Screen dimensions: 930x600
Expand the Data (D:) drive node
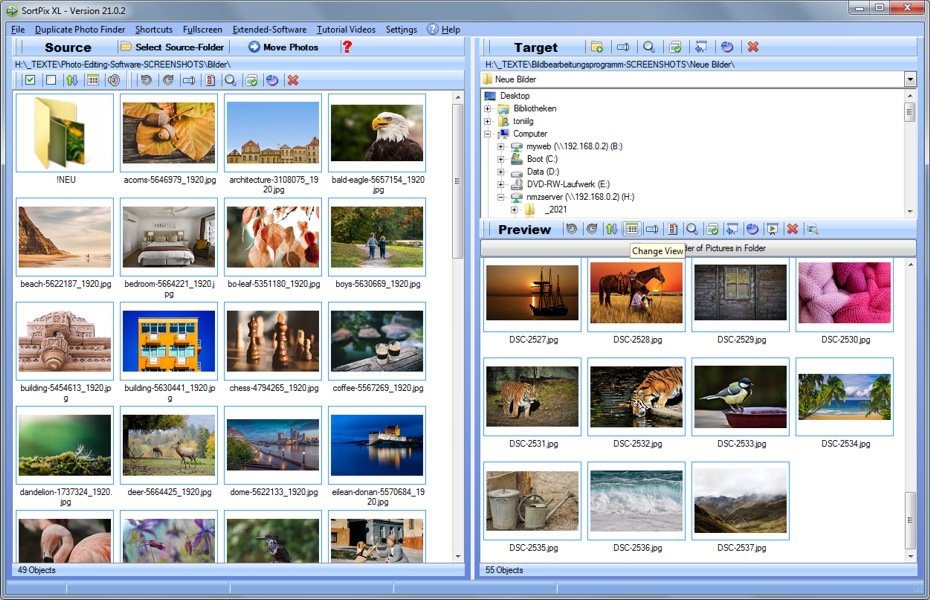click(501, 172)
